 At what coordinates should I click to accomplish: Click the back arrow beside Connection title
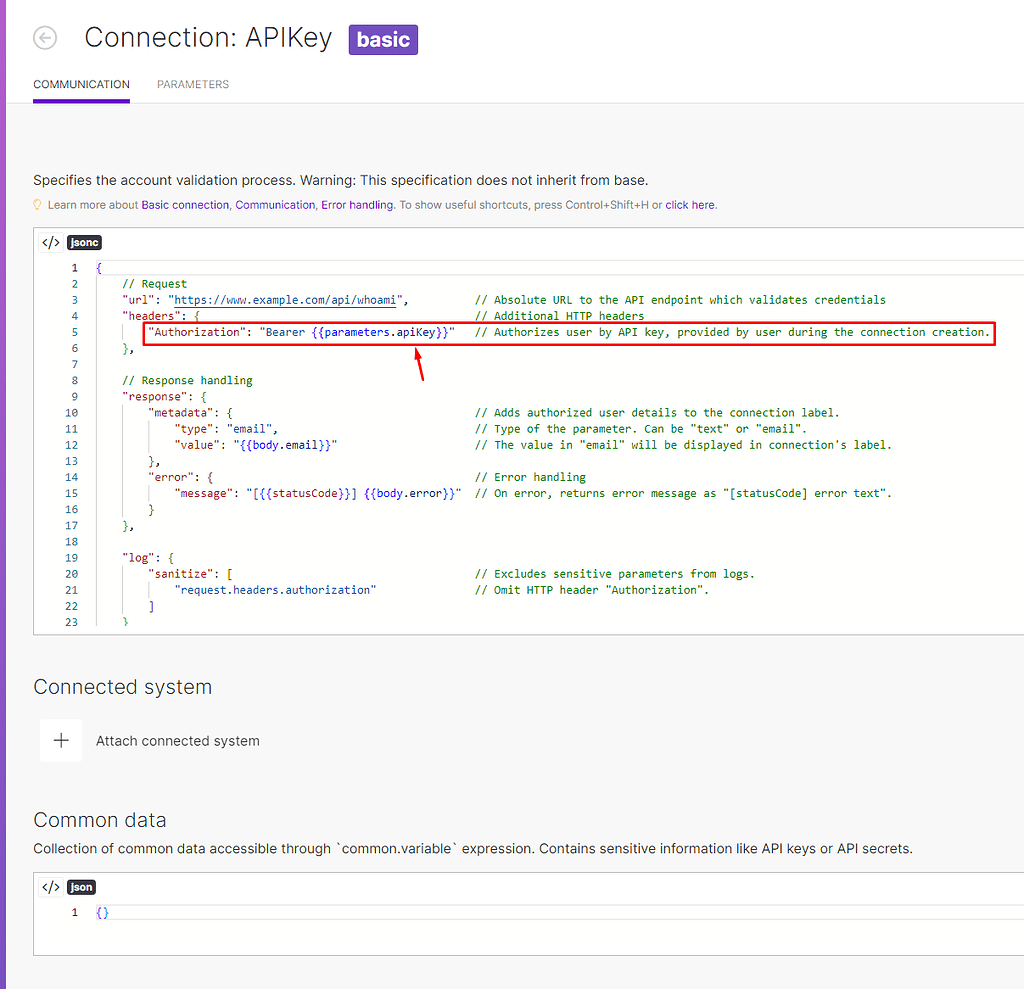coord(45,38)
